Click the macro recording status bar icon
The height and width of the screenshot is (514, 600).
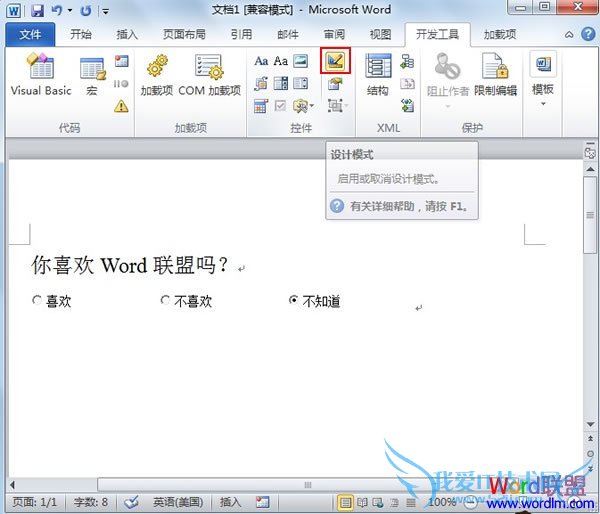point(262,502)
